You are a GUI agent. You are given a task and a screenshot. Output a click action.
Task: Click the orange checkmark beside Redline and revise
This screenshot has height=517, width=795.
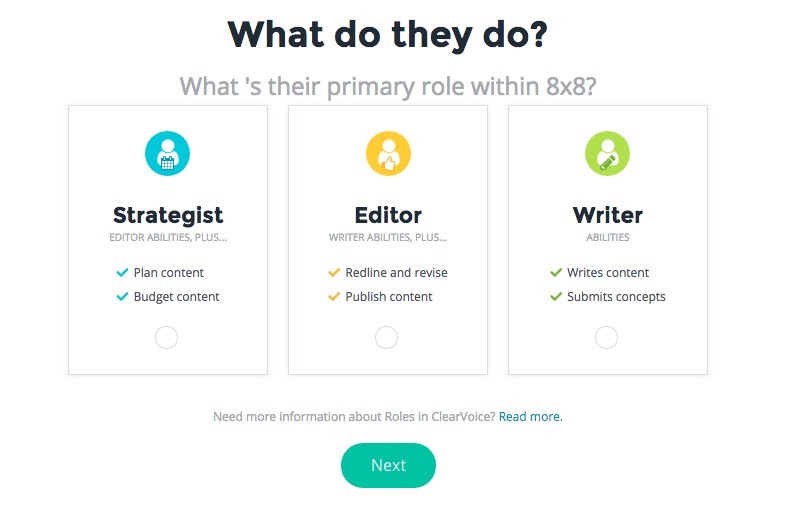coord(334,273)
